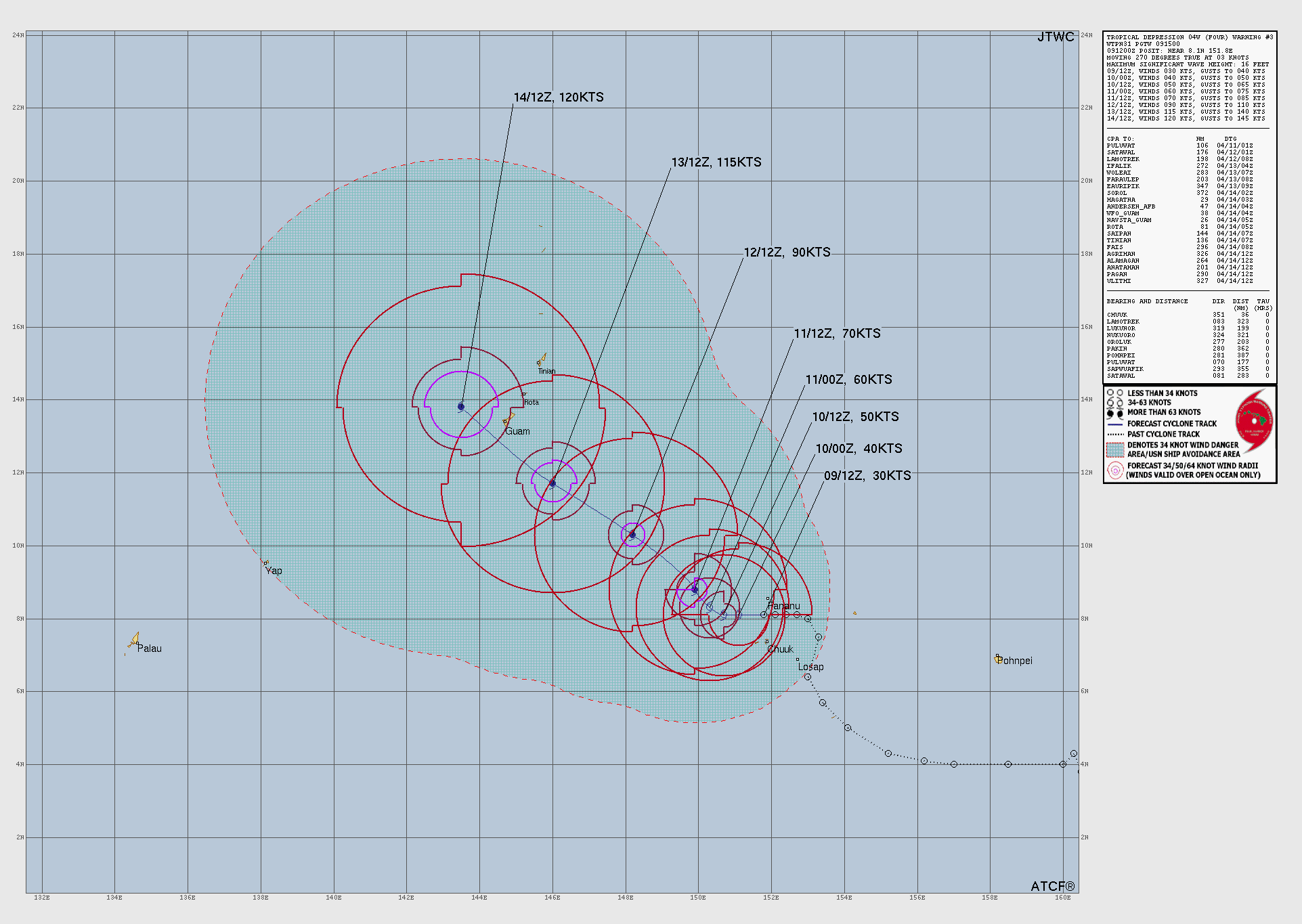
Task: Click the 34 knot wind danger area swatch
Action: (1114, 449)
